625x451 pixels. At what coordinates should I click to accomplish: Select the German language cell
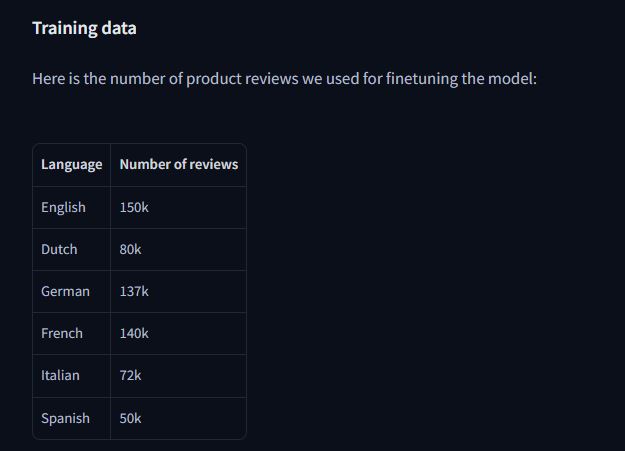[71, 291]
